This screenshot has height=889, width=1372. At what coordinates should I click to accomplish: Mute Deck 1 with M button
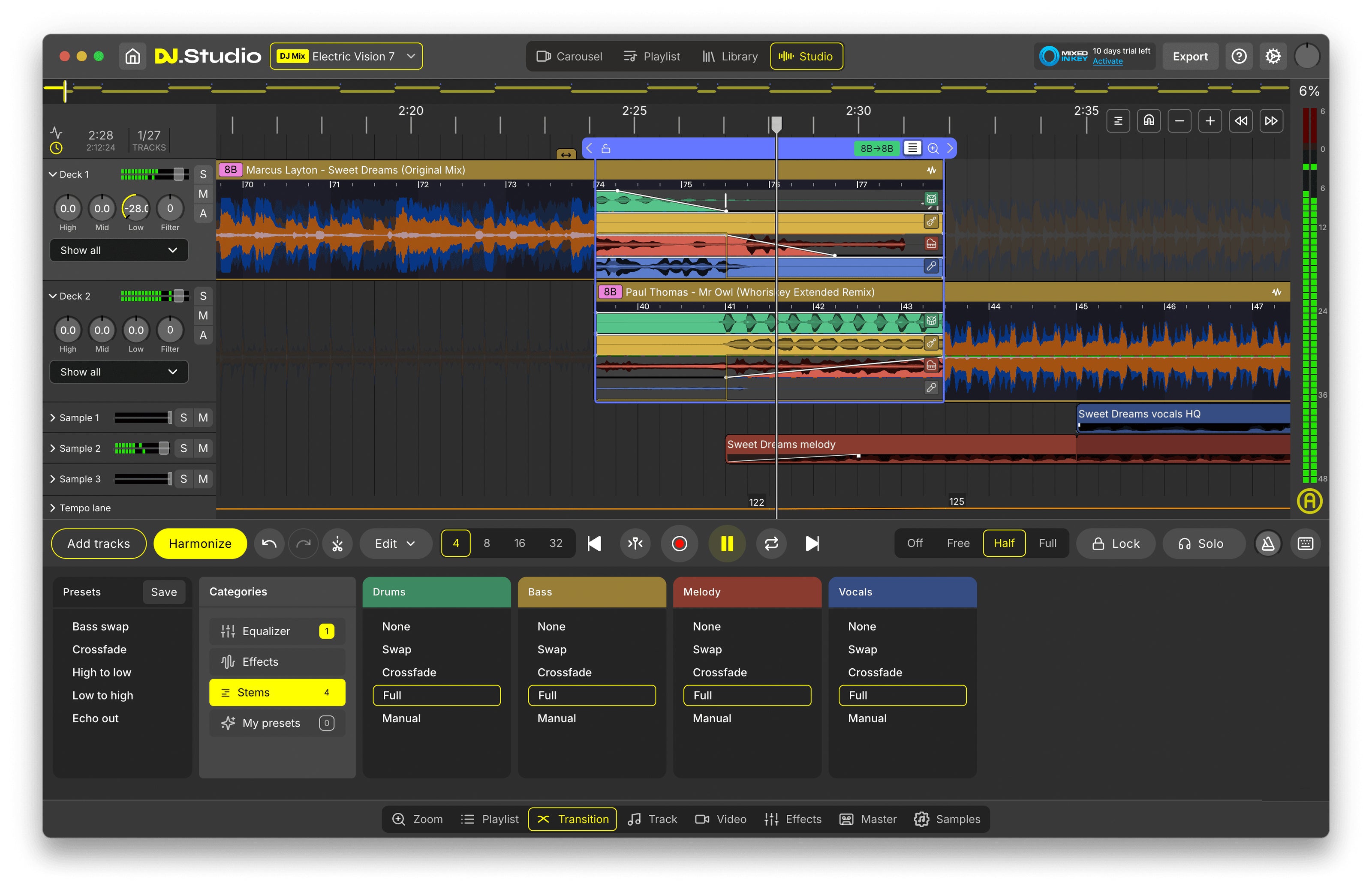click(203, 194)
